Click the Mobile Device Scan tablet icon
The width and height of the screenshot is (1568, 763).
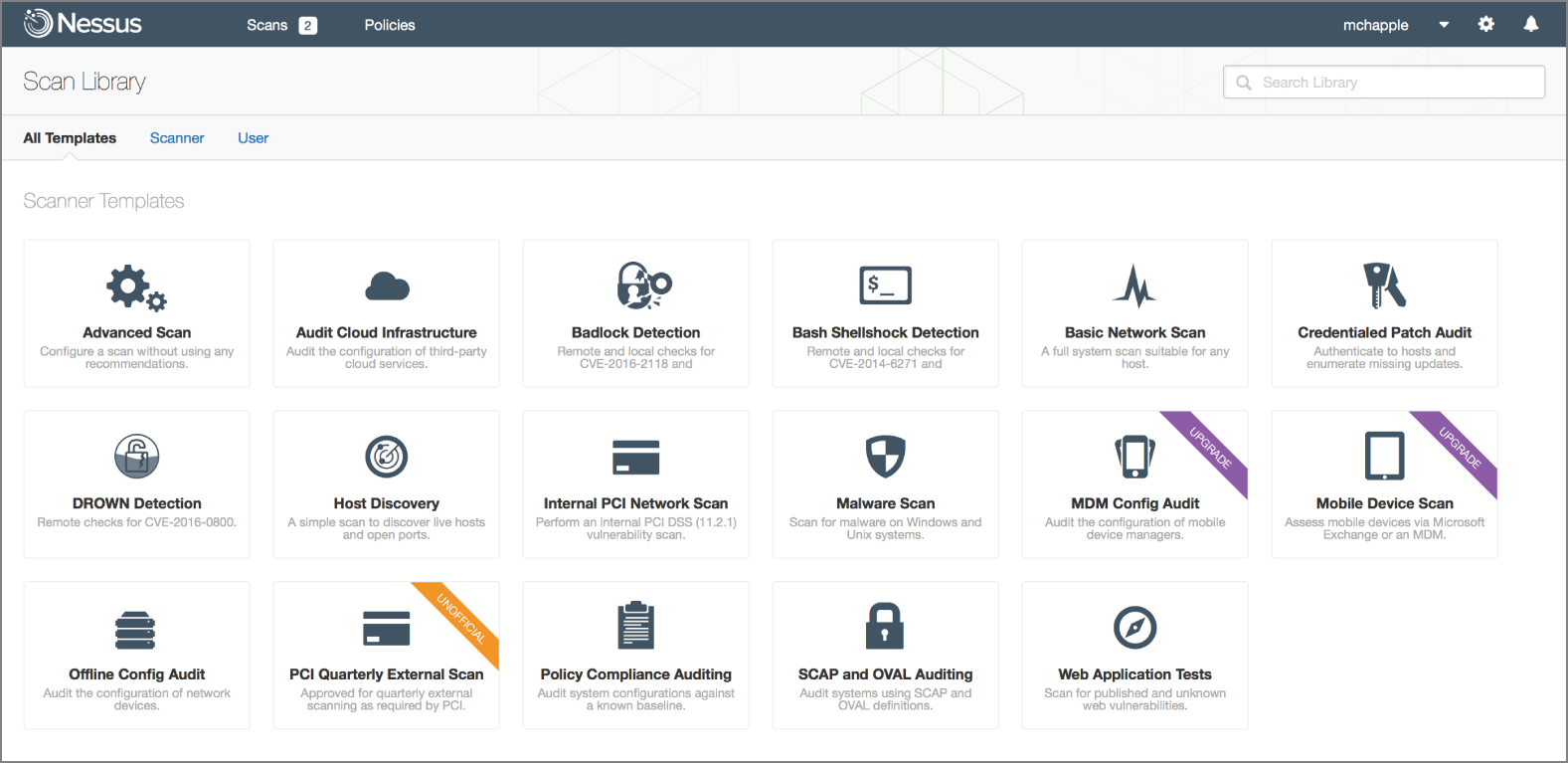(x=1384, y=457)
